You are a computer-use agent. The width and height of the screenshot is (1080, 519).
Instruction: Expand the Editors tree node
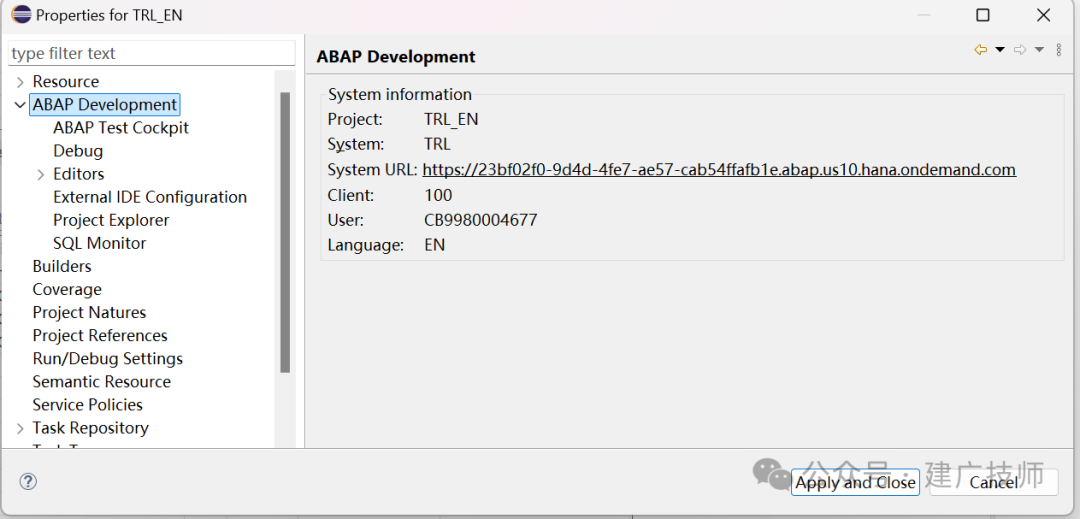[x=41, y=174]
